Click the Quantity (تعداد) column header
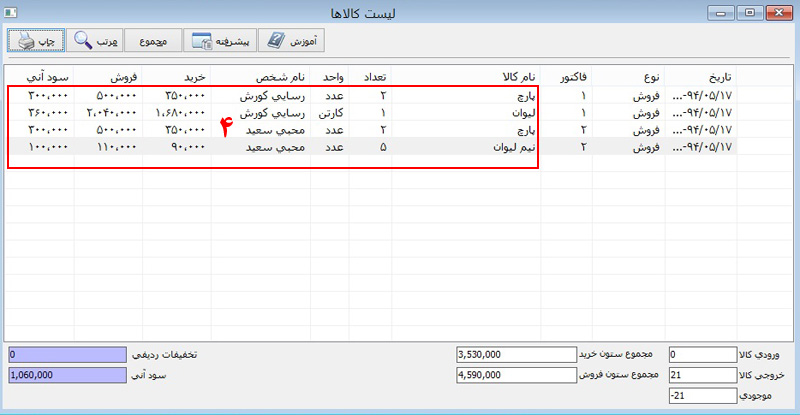 pos(368,77)
